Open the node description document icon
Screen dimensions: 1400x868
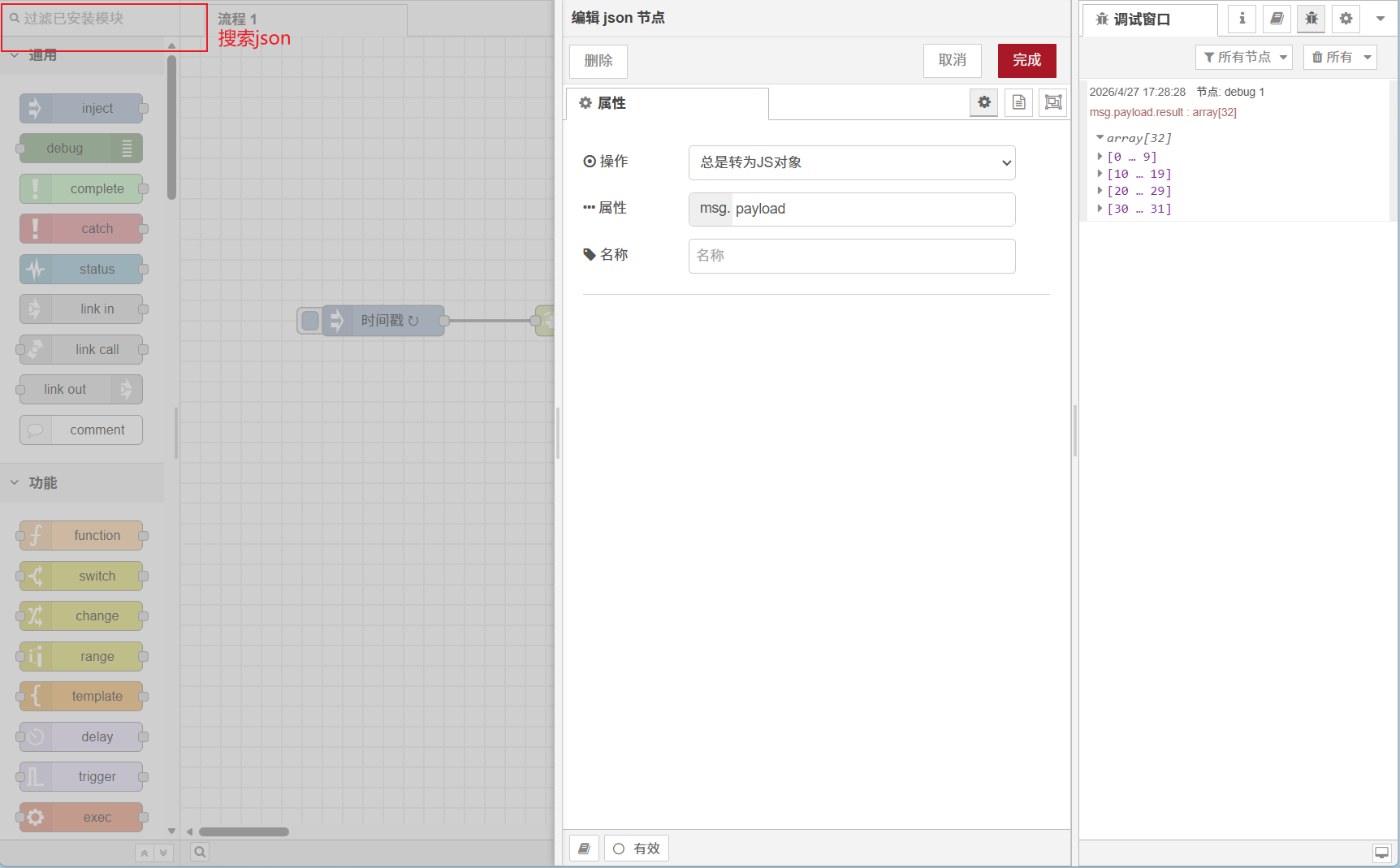[x=1018, y=102]
